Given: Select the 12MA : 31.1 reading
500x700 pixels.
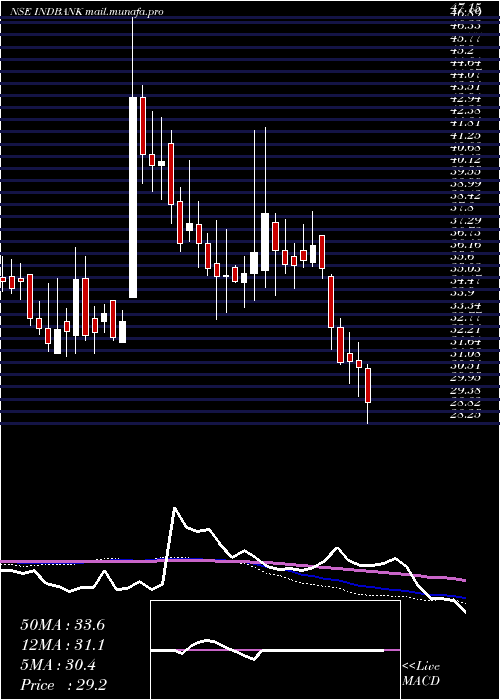Looking at the screenshot, I should 62,645.
